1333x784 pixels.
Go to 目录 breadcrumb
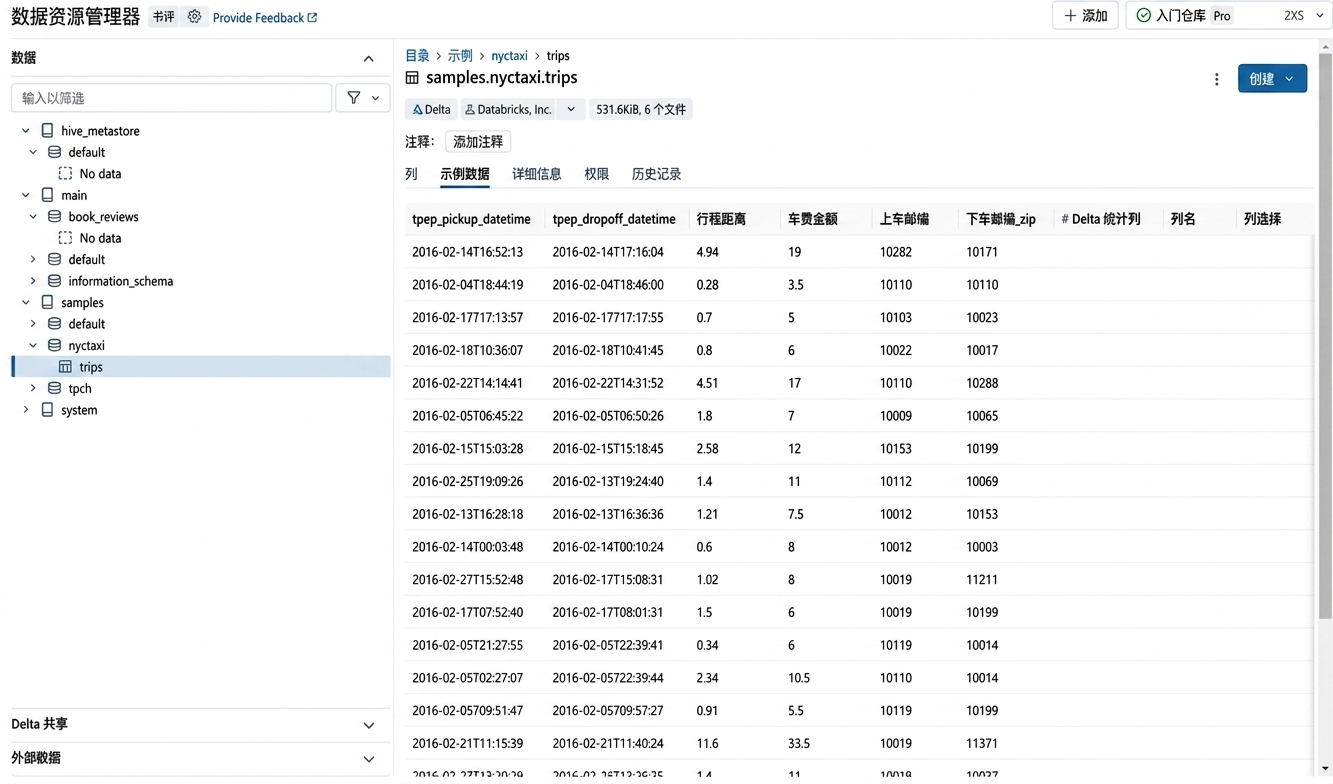(x=417, y=56)
